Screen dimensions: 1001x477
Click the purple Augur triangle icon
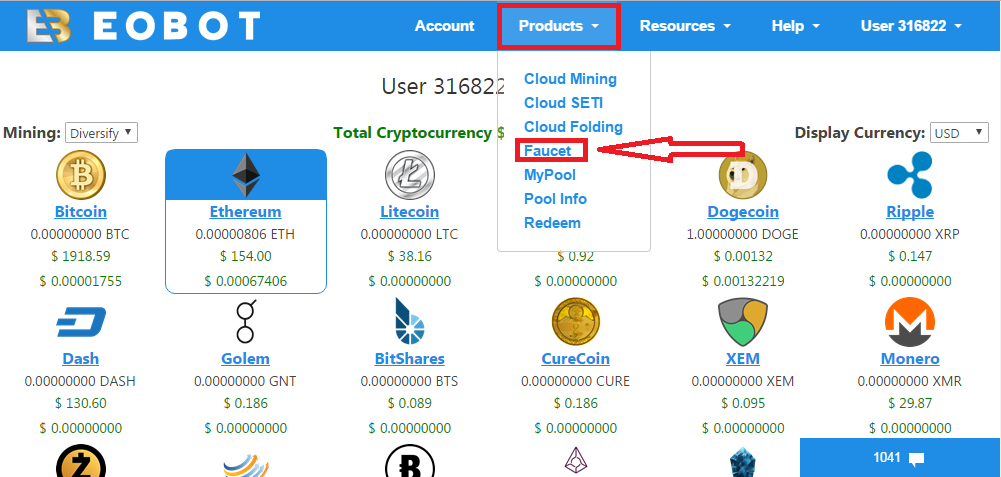[575, 462]
